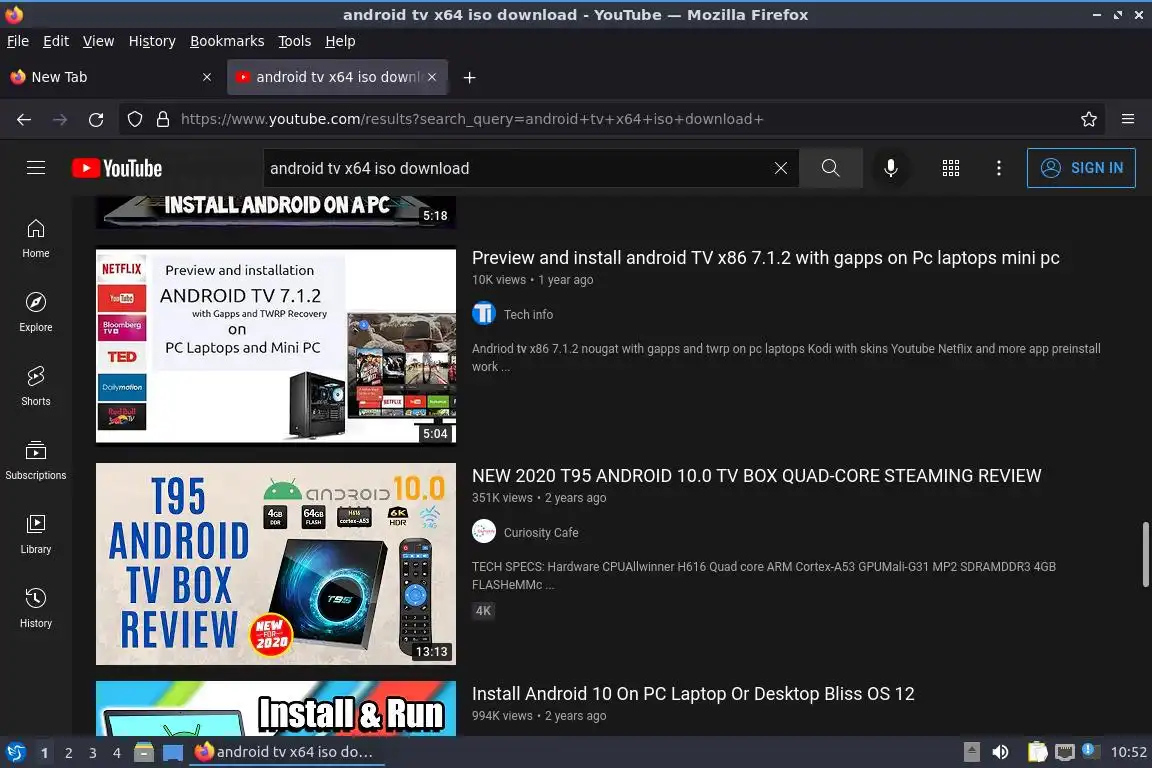Click the YouTube logo
The image size is (1152, 768).
117,168
